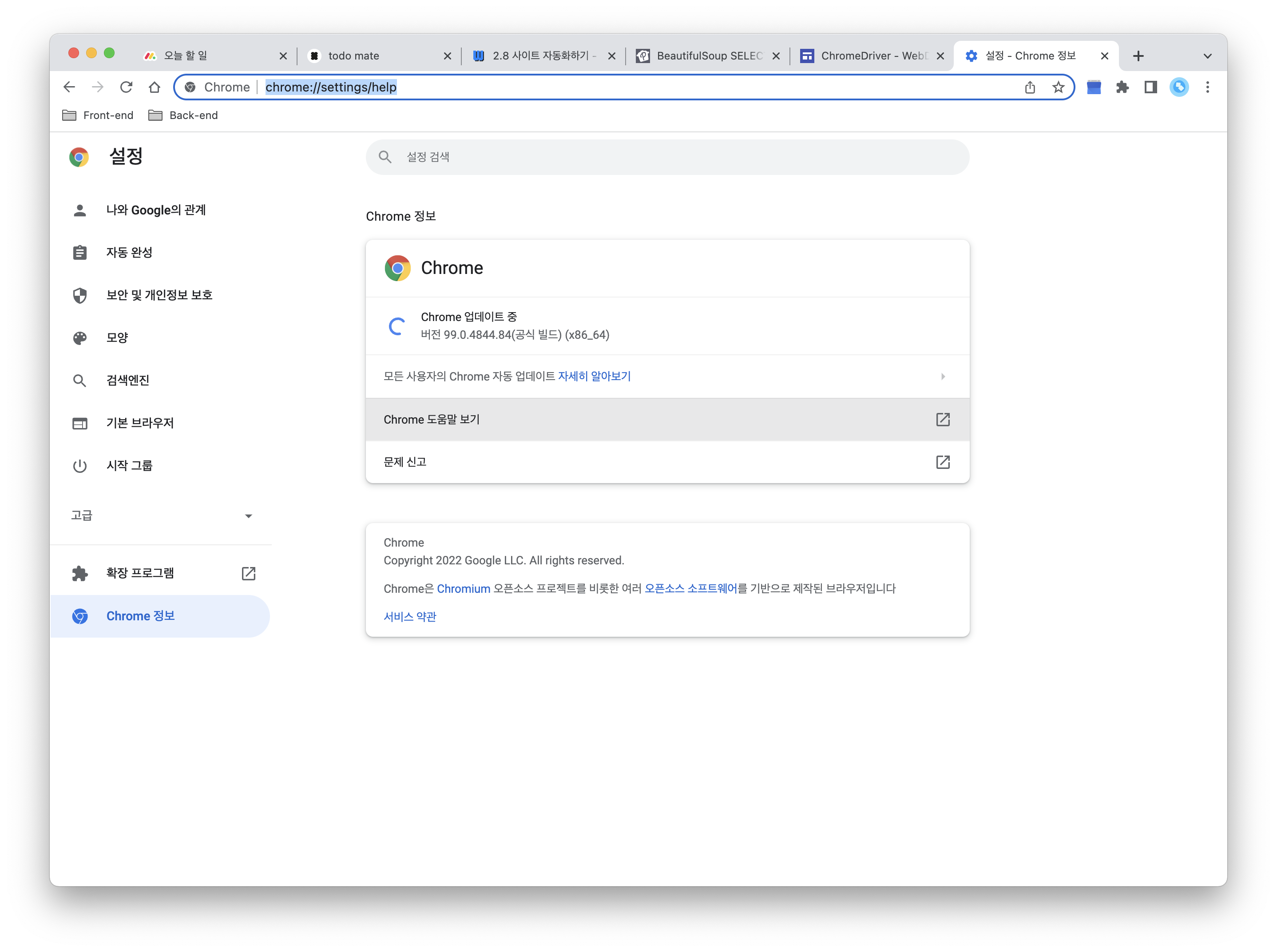The height and width of the screenshot is (952, 1277).
Task: Open '기본 브라우저' settings section
Action: [160, 423]
